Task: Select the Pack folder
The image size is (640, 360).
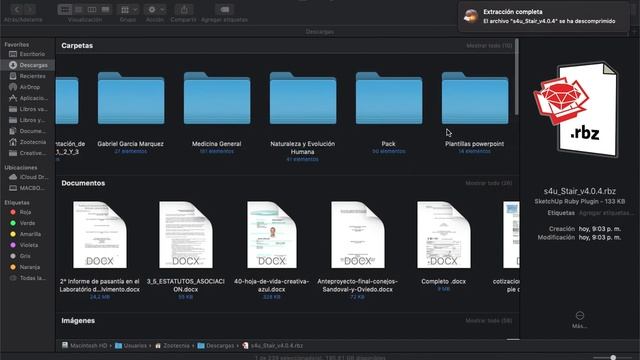Action: pos(389,98)
